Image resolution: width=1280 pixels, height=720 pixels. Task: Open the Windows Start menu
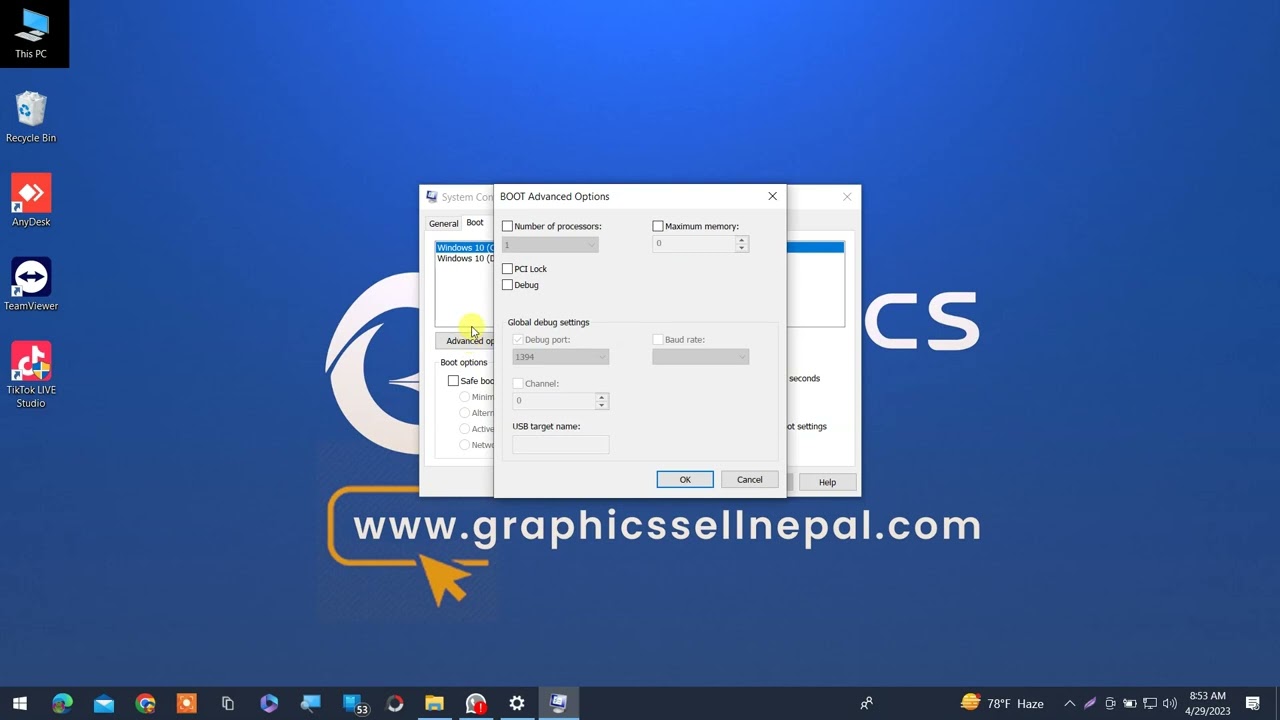(20, 704)
